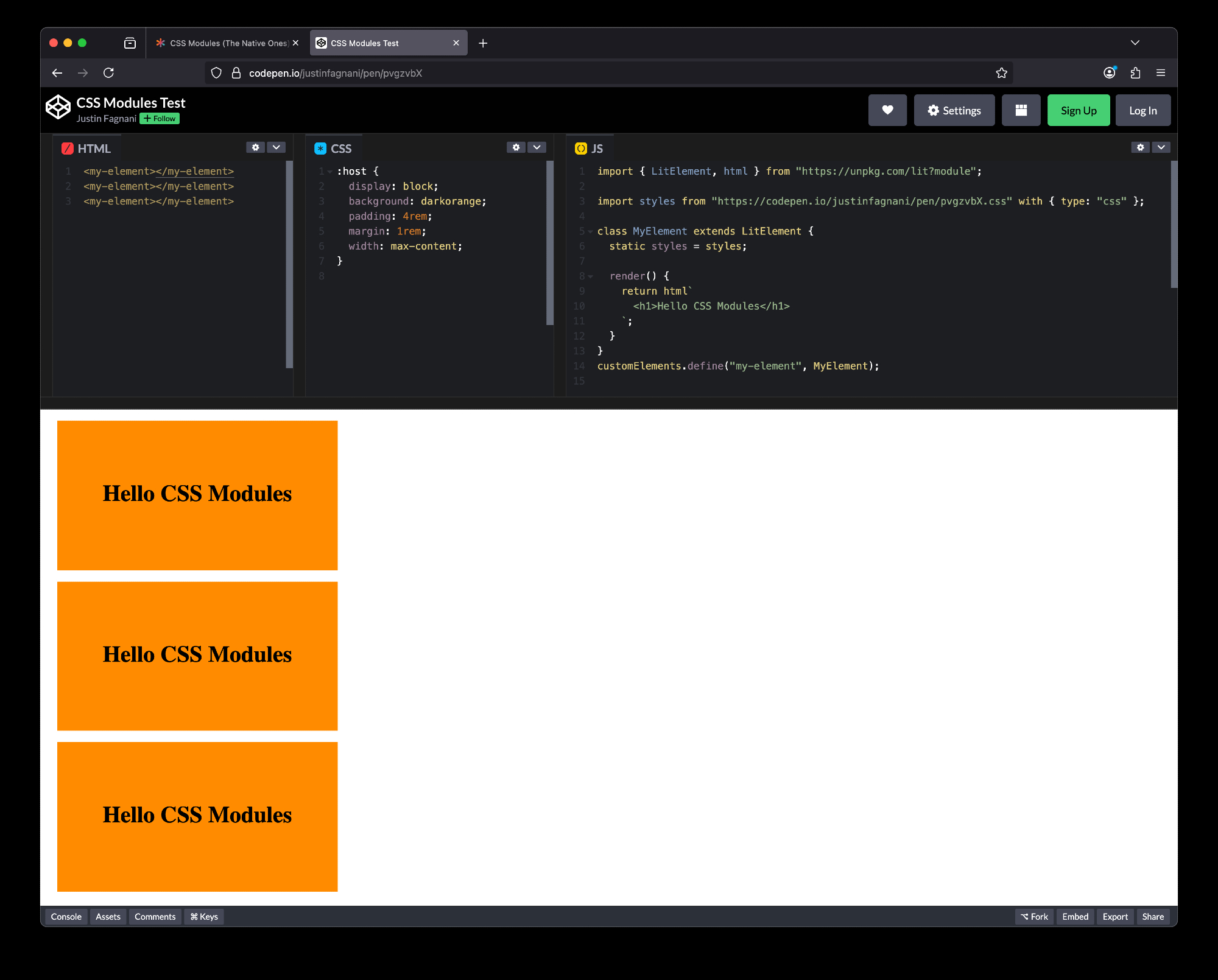Expand HTML editor dropdown chevron
Viewport: 1218px width, 980px height.
[276, 147]
